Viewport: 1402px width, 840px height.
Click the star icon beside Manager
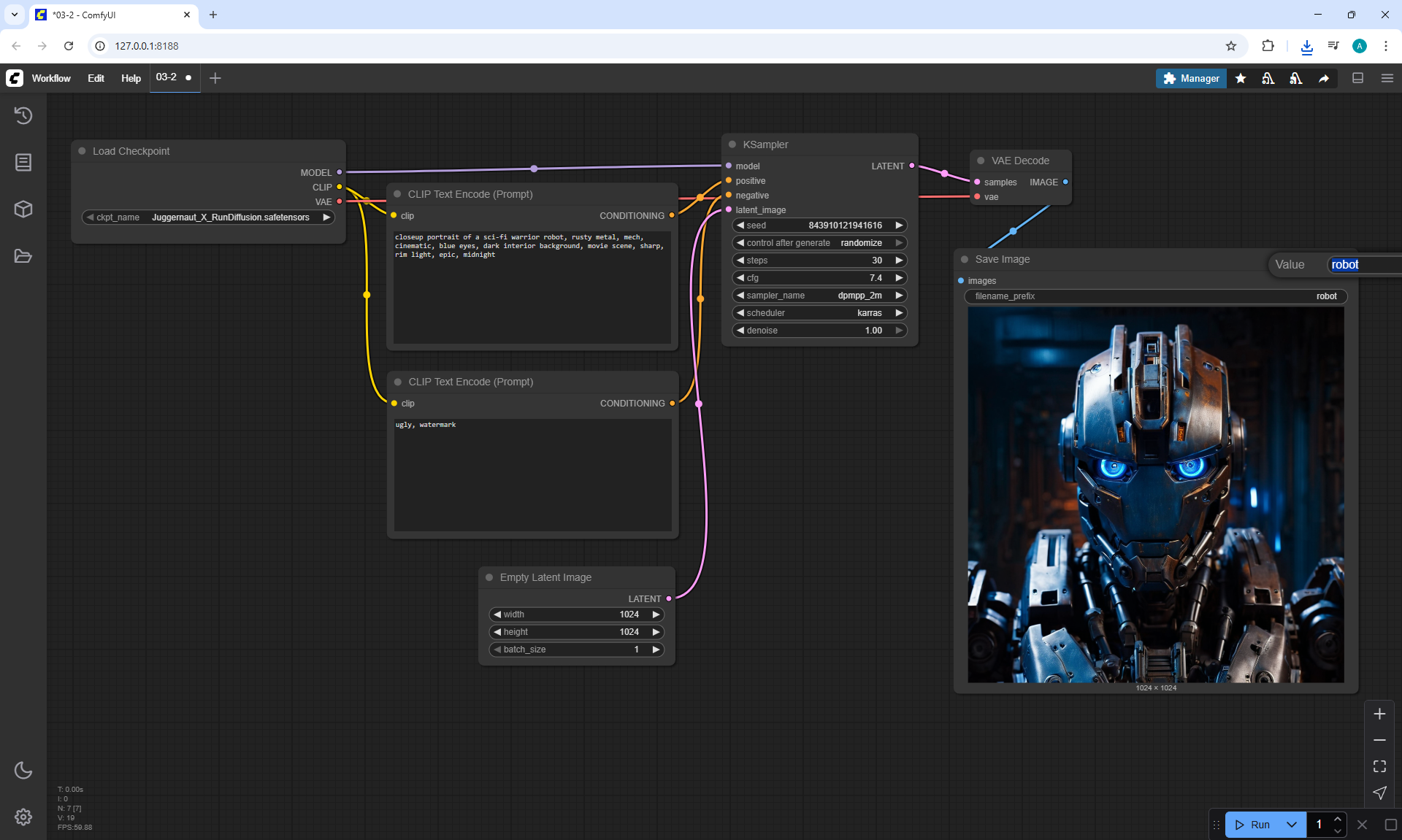click(1241, 78)
